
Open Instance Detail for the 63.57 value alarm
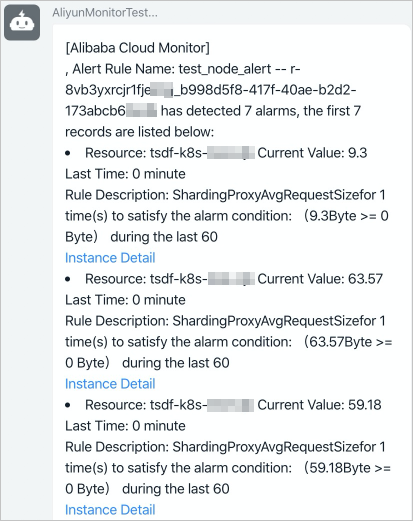110,384
